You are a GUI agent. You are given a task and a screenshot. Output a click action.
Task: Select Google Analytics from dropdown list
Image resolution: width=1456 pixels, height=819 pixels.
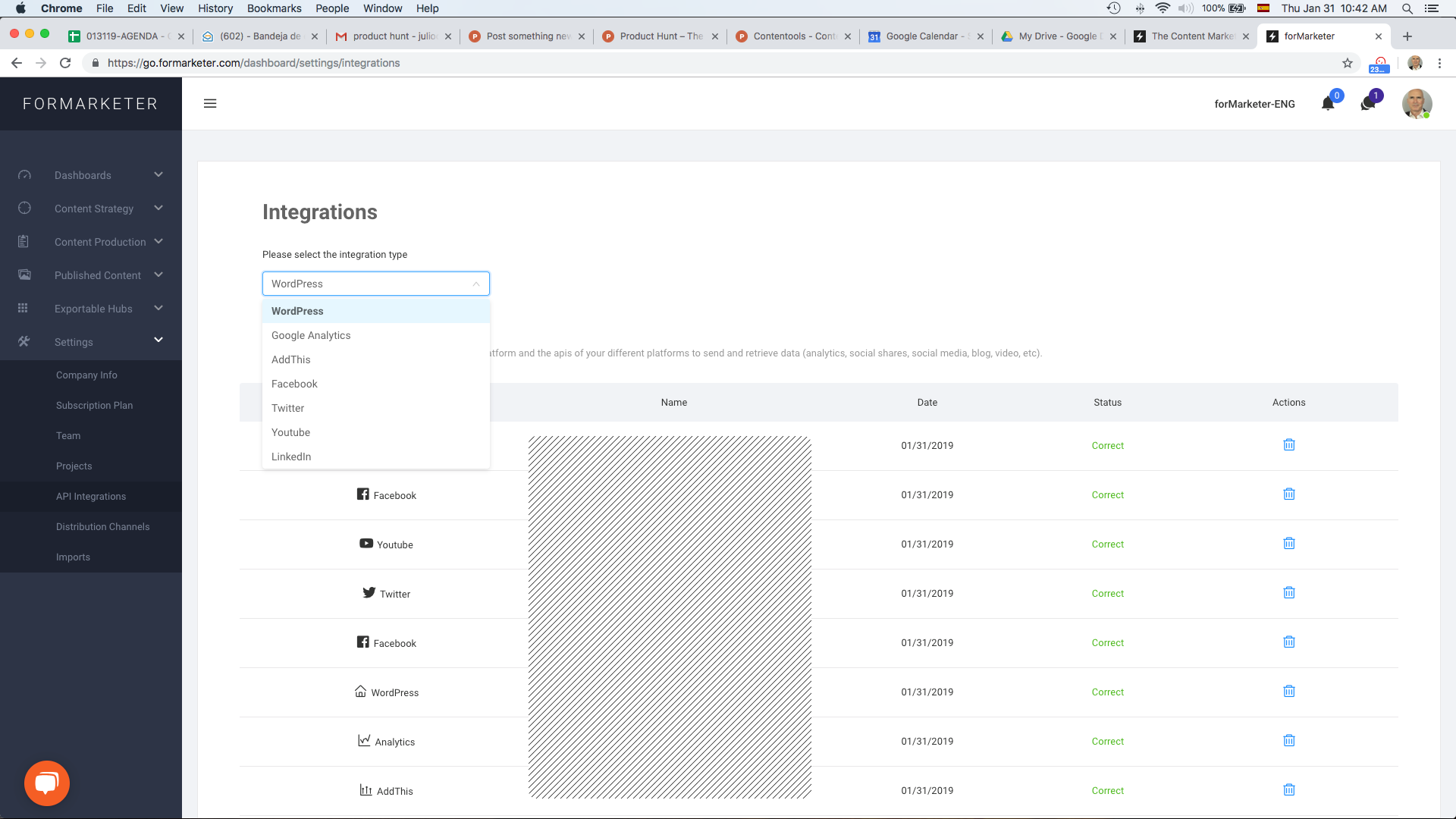coord(311,335)
